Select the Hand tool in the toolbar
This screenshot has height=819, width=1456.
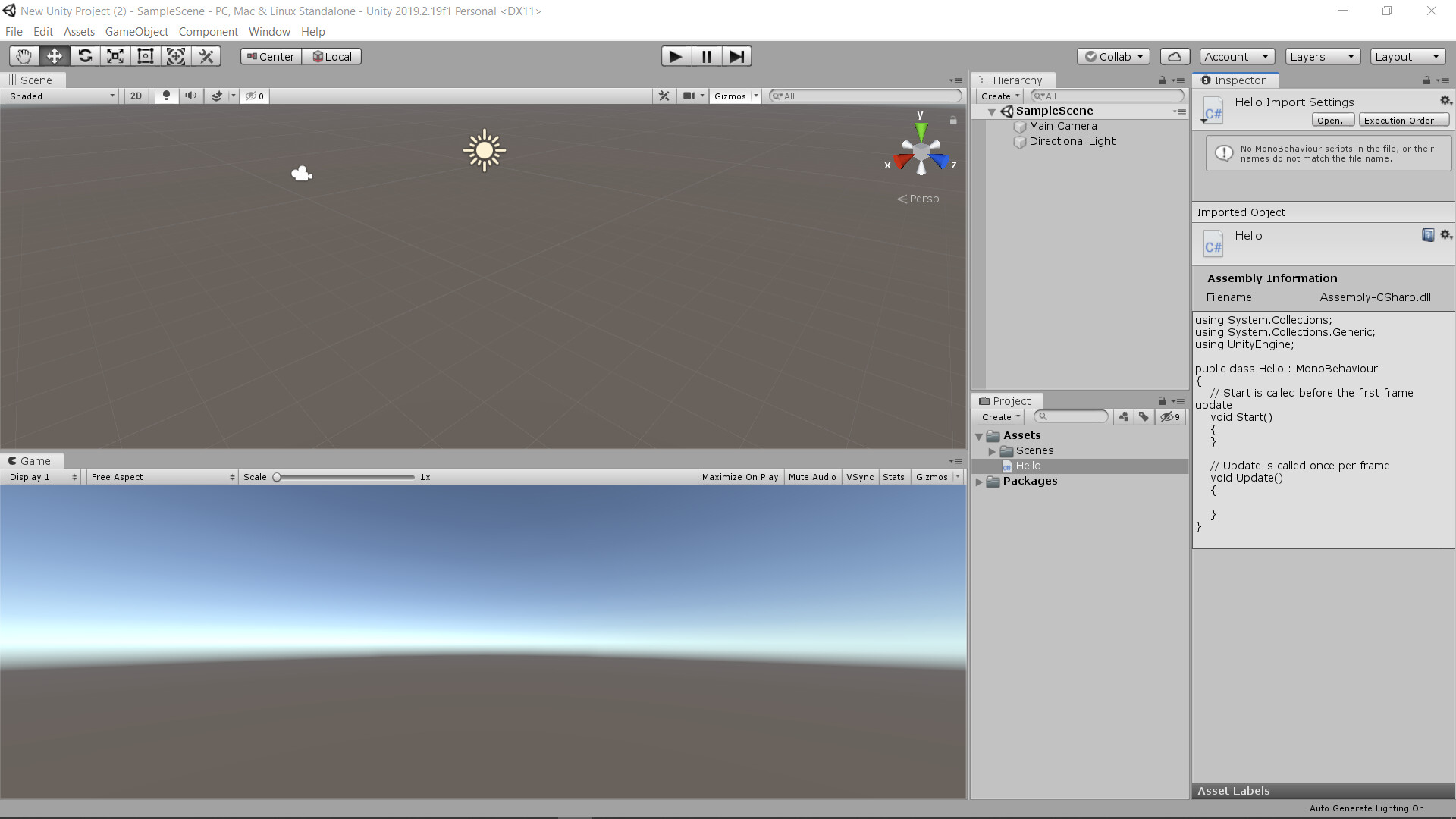23,55
